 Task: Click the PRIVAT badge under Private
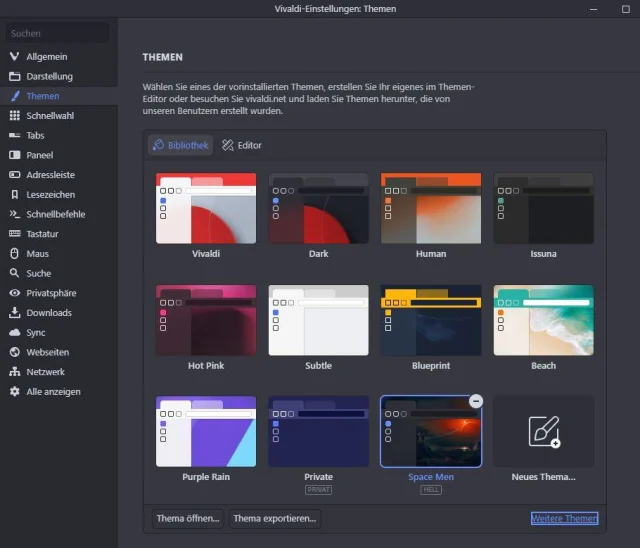pos(318,490)
